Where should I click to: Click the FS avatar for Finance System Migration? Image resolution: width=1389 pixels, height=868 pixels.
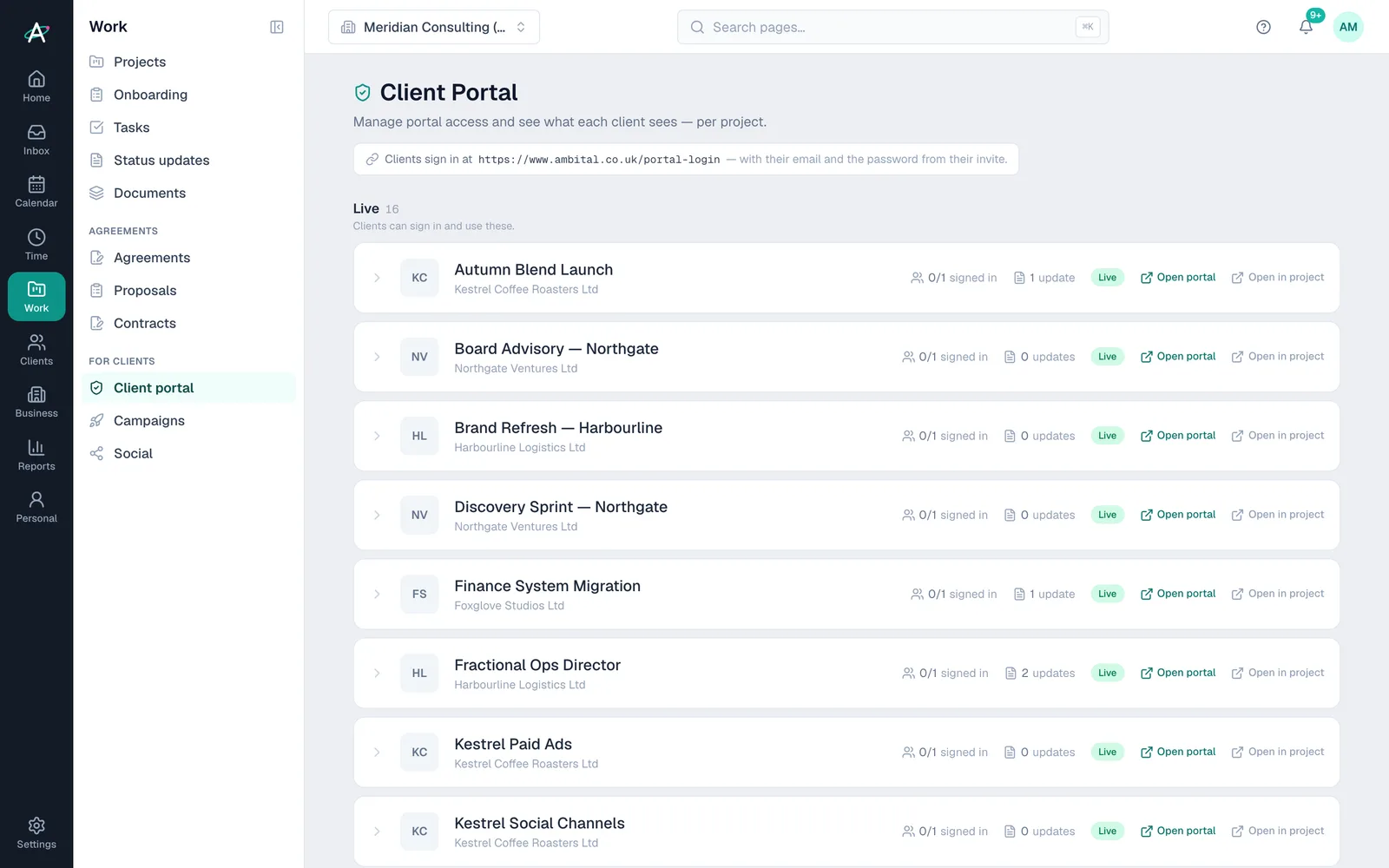point(419,594)
